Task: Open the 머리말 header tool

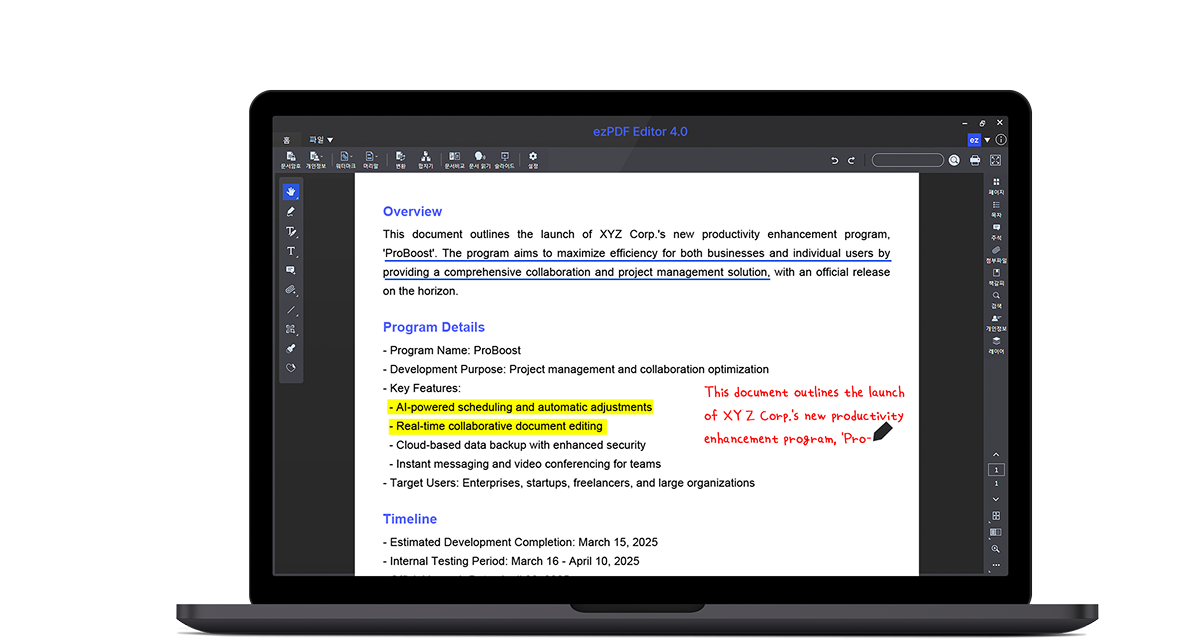Action: [x=371, y=160]
